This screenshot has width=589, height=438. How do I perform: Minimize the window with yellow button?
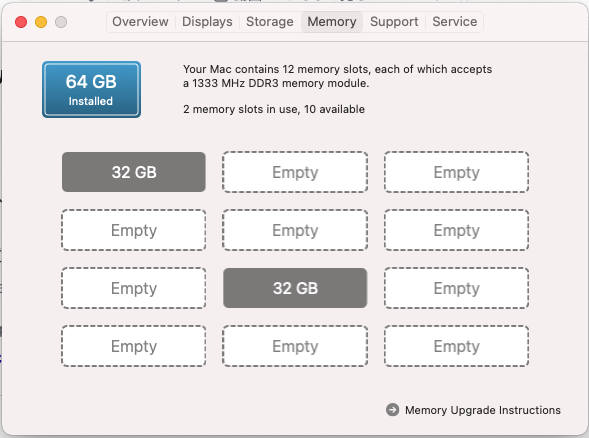(41, 22)
